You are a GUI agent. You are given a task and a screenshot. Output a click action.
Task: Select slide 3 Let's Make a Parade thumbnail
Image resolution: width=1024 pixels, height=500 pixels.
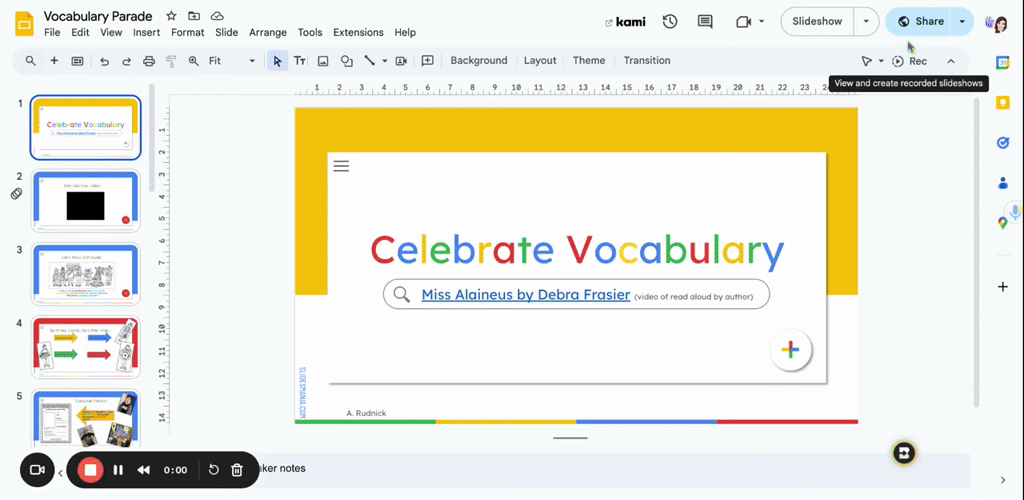[x=86, y=274]
